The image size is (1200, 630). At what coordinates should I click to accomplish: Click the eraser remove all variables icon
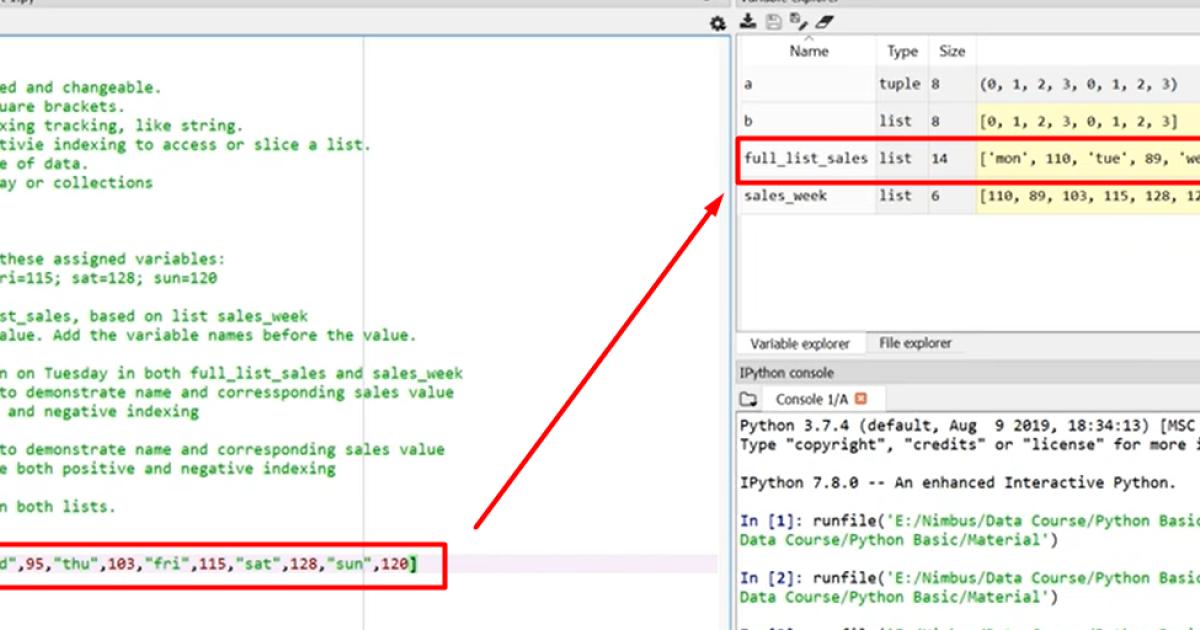(x=824, y=21)
